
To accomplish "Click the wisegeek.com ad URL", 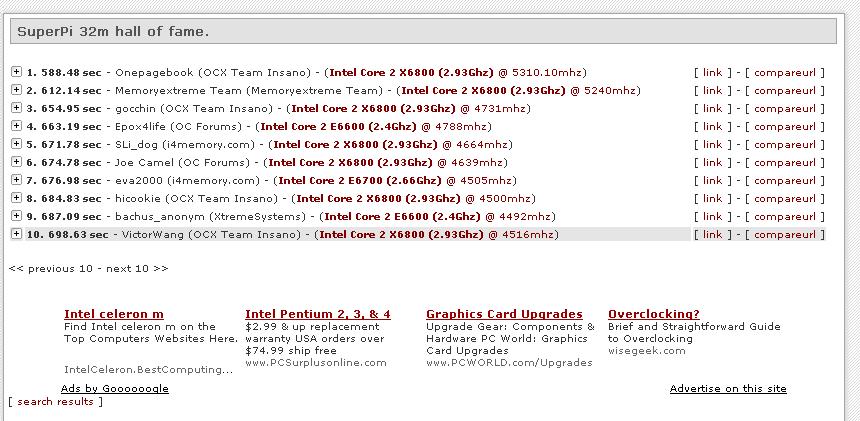I will [x=647, y=351].
